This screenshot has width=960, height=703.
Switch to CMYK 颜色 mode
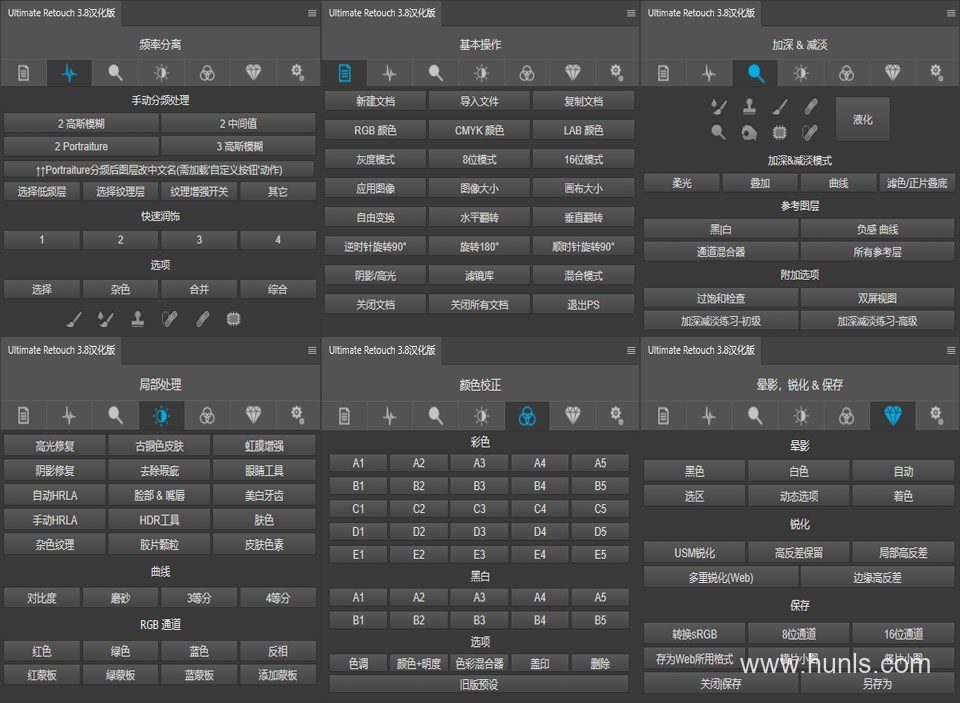[x=479, y=130]
